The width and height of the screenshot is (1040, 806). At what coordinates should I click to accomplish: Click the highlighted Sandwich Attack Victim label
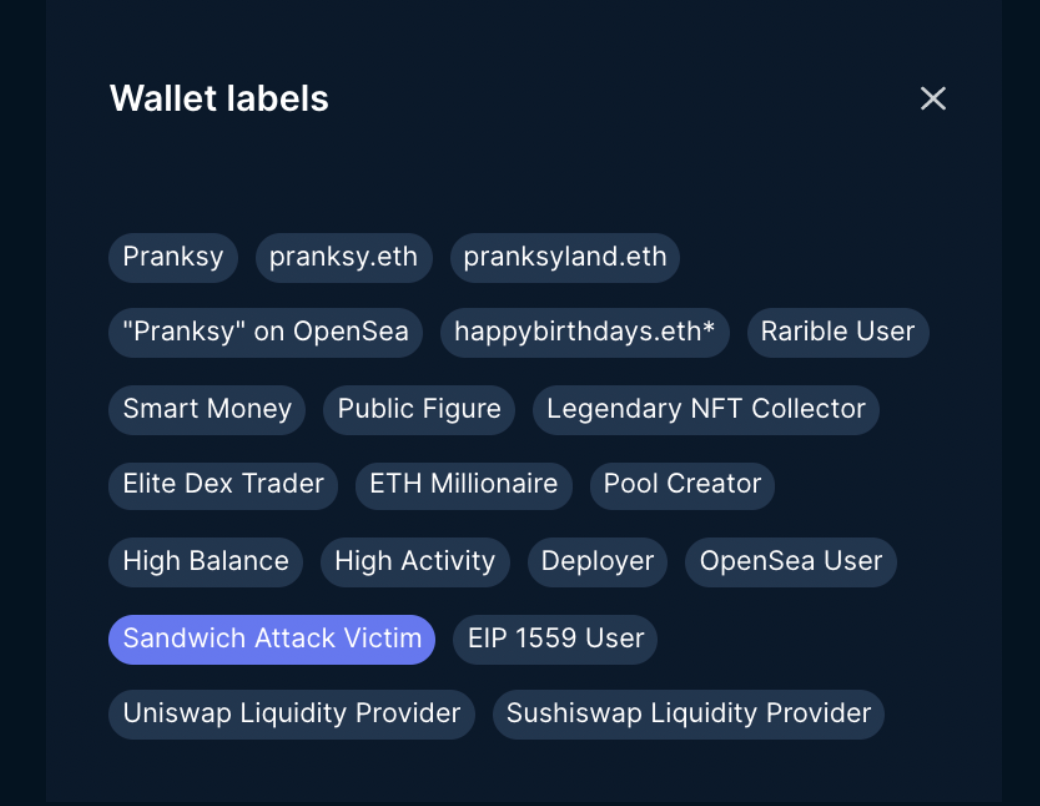tap(272, 639)
